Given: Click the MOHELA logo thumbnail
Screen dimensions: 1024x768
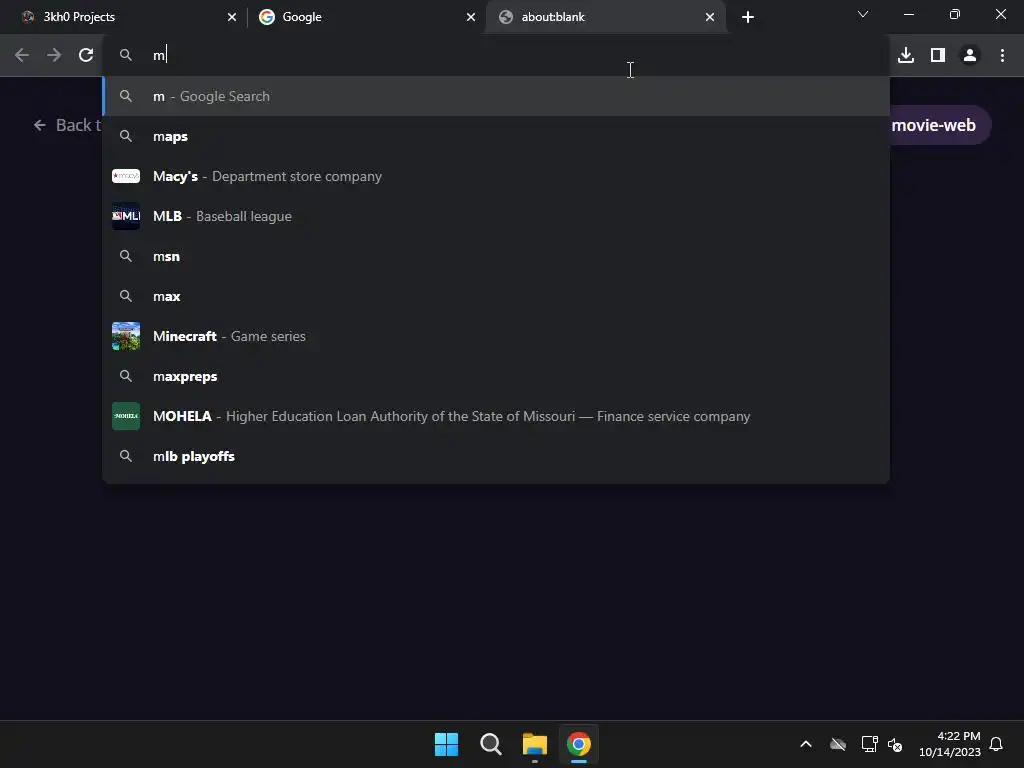Looking at the screenshot, I should pyautogui.click(x=126, y=417).
